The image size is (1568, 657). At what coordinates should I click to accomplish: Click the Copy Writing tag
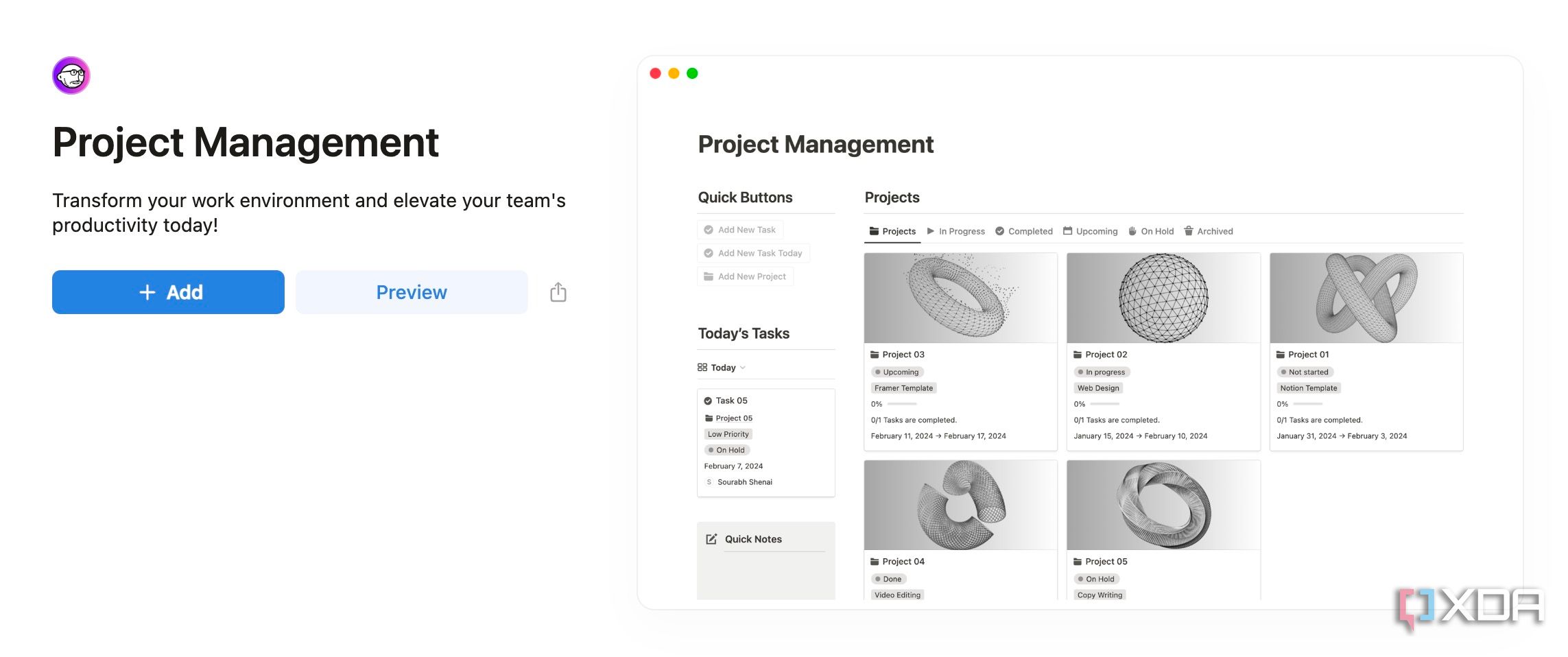tap(1100, 595)
